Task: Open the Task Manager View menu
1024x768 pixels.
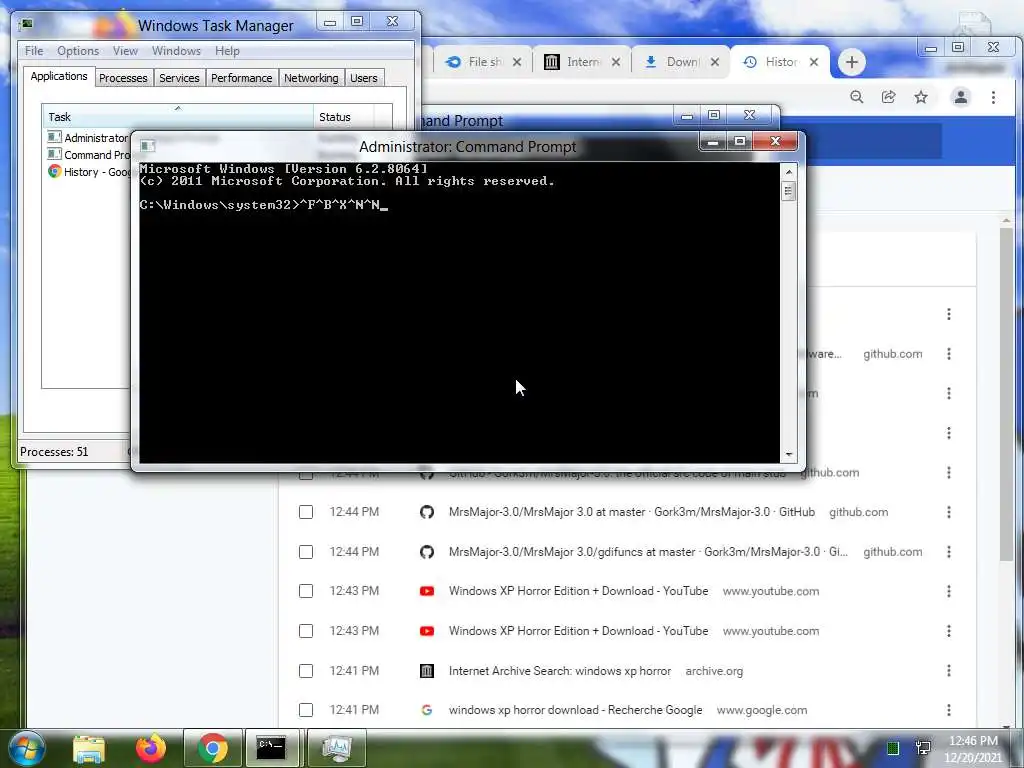Action: tap(125, 50)
